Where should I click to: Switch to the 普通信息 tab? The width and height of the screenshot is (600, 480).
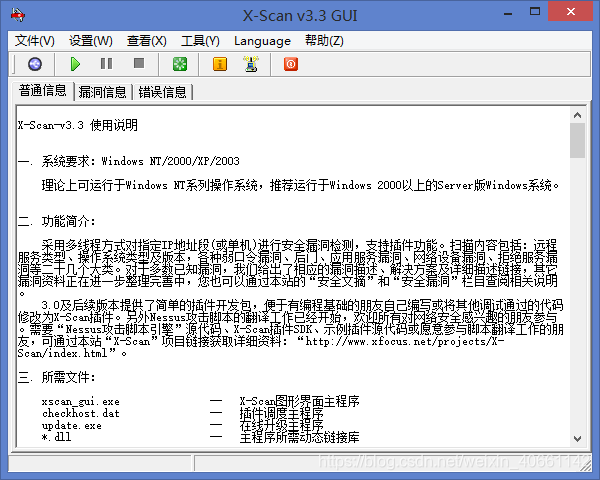(42, 91)
